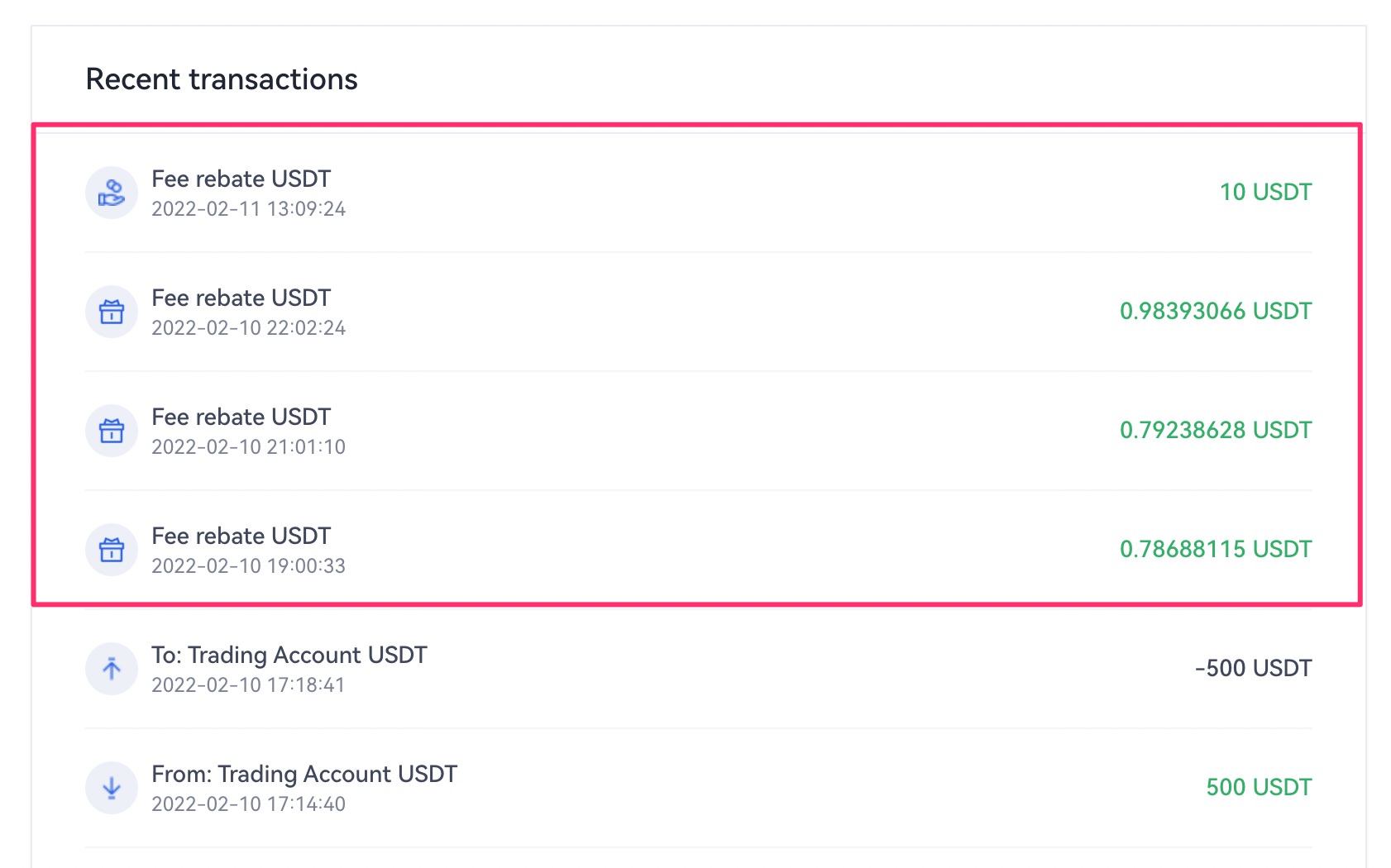Click the gift icon beside 22:02:24 rebate
This screenshot has width=1391, height=868.
112,312
